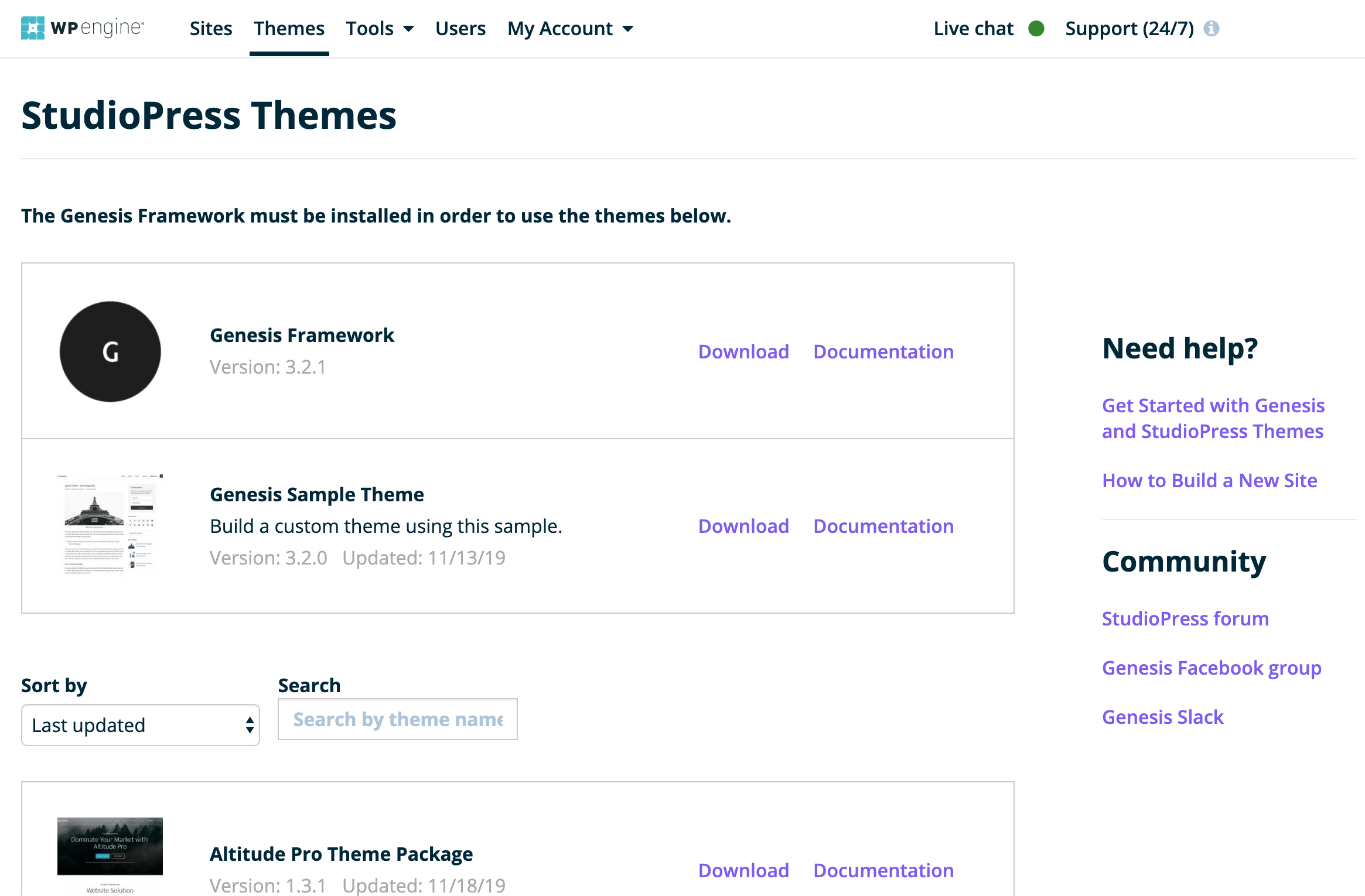
Task: Open the Users section
Action: 460,28
